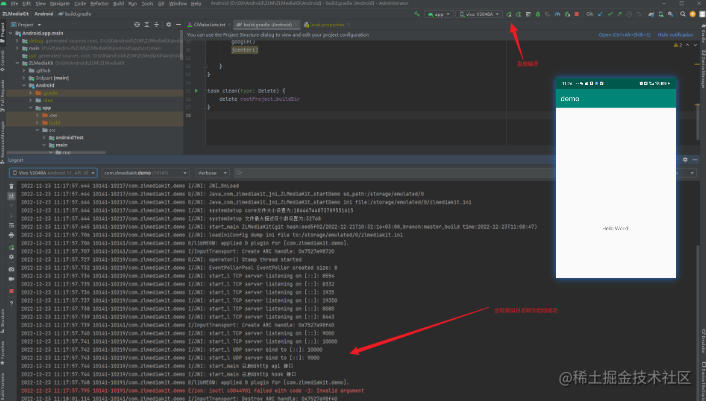Open logcat help question mark icon

coord(12,303)
